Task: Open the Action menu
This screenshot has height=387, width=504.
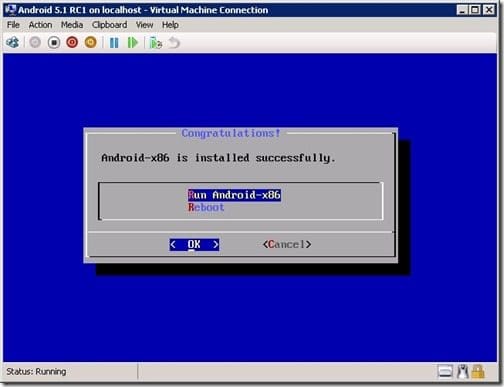Action: (x=40, y=25)
